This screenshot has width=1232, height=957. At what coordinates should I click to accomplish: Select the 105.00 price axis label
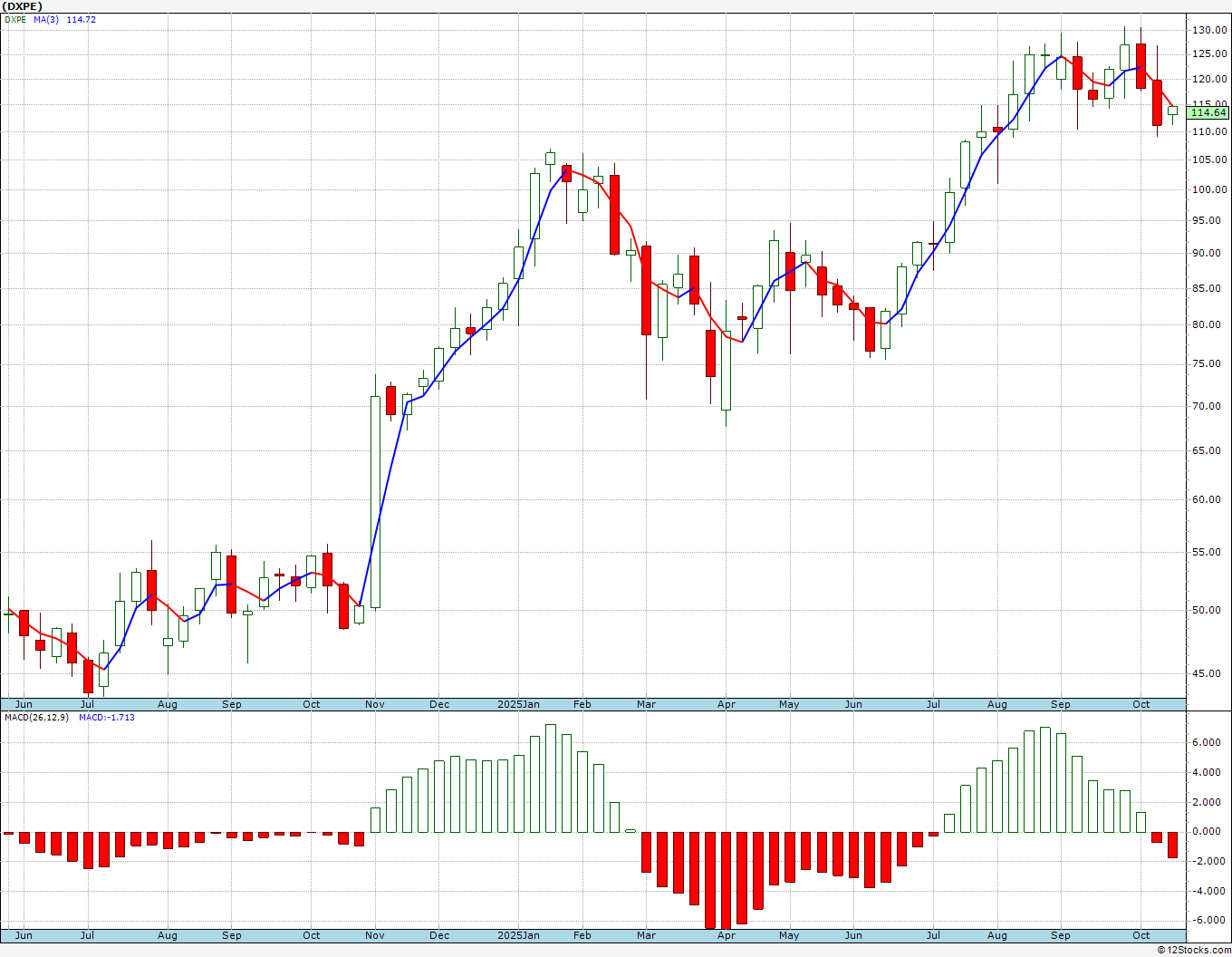pos(1209,160)
